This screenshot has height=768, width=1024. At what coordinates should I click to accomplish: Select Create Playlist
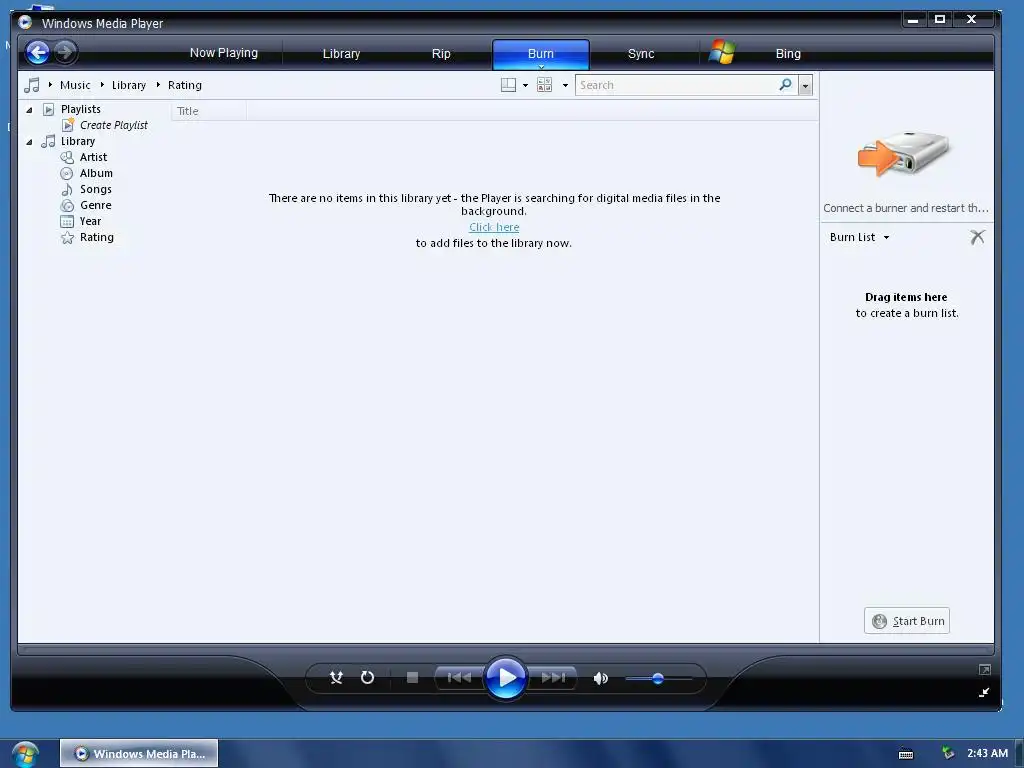114,125
